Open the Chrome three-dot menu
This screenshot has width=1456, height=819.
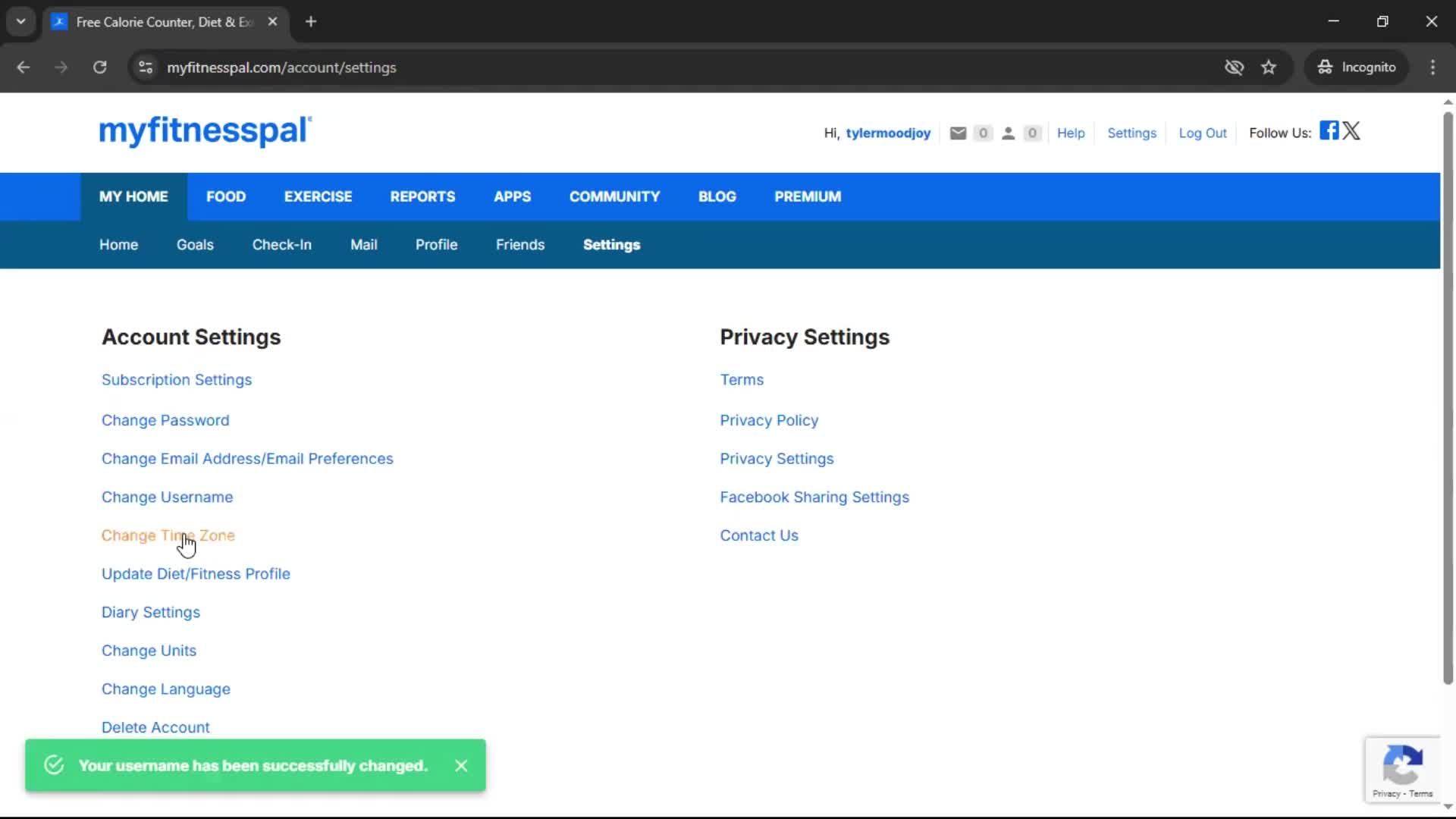[1432, 67]
